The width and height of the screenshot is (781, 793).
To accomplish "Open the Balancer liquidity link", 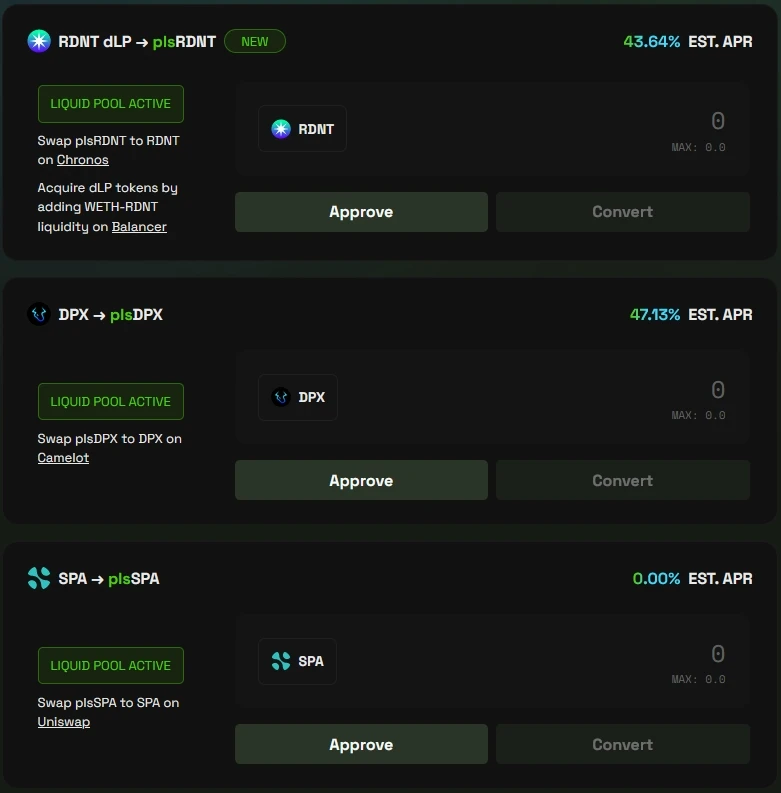I will tap(139, 227).
